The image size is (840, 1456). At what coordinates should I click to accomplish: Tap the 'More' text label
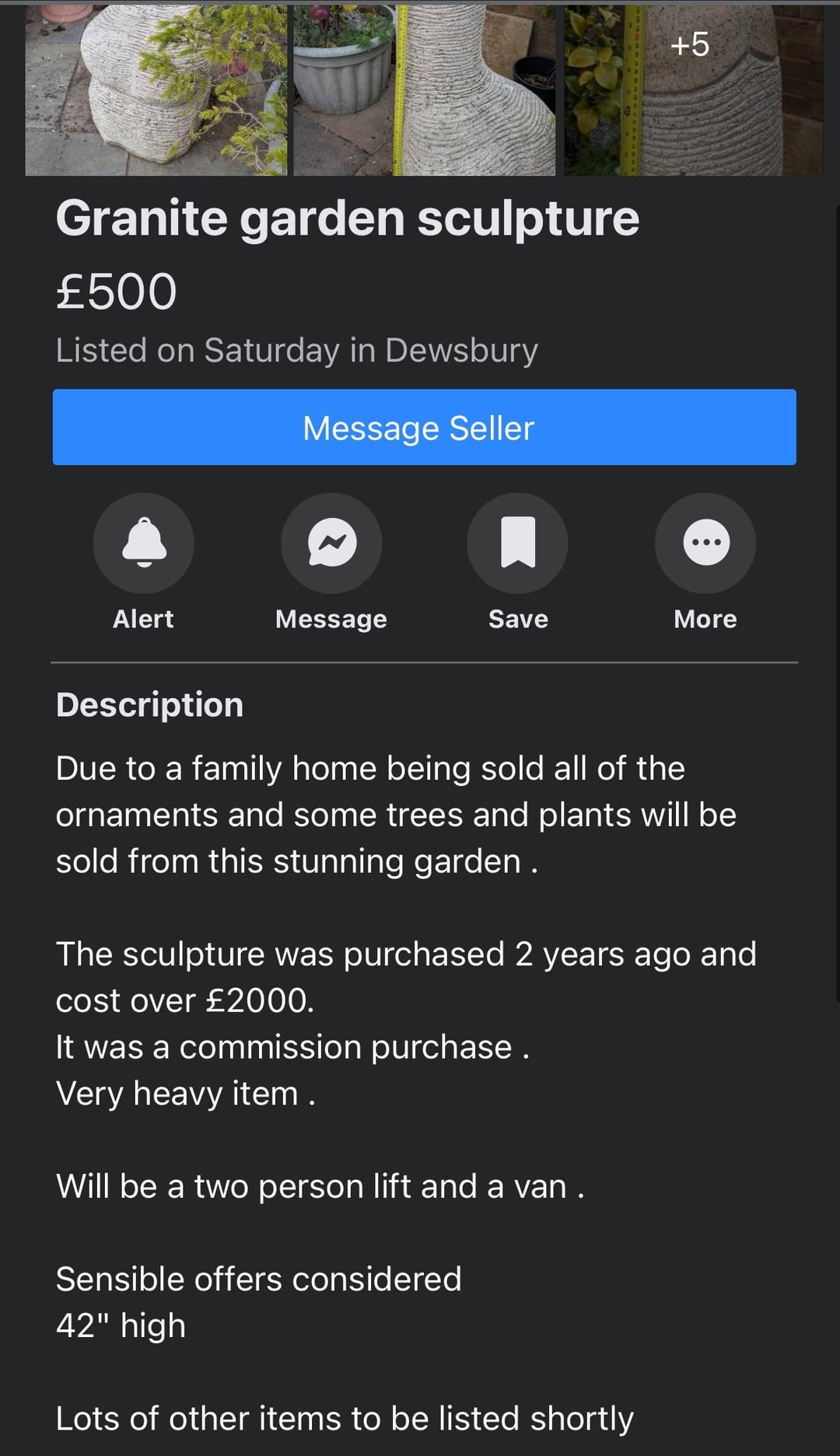(705, 619)
